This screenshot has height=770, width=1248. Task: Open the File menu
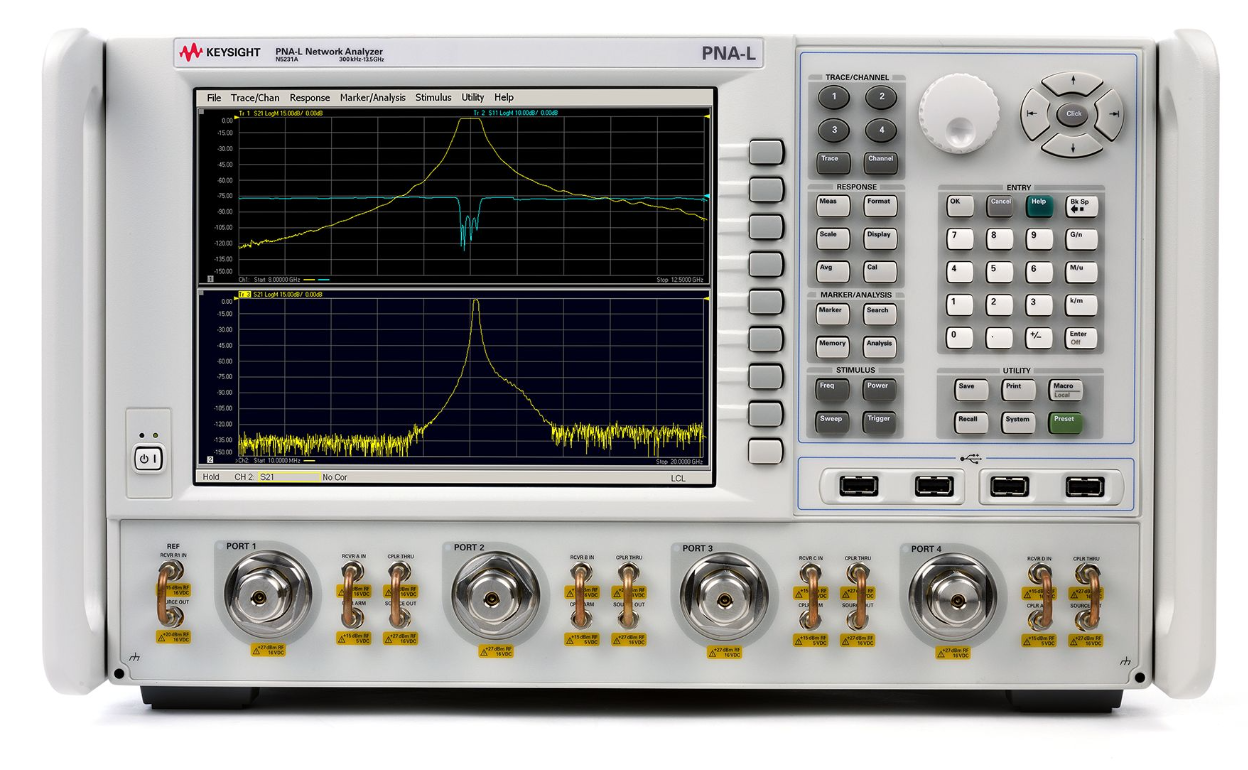[214, 98]
